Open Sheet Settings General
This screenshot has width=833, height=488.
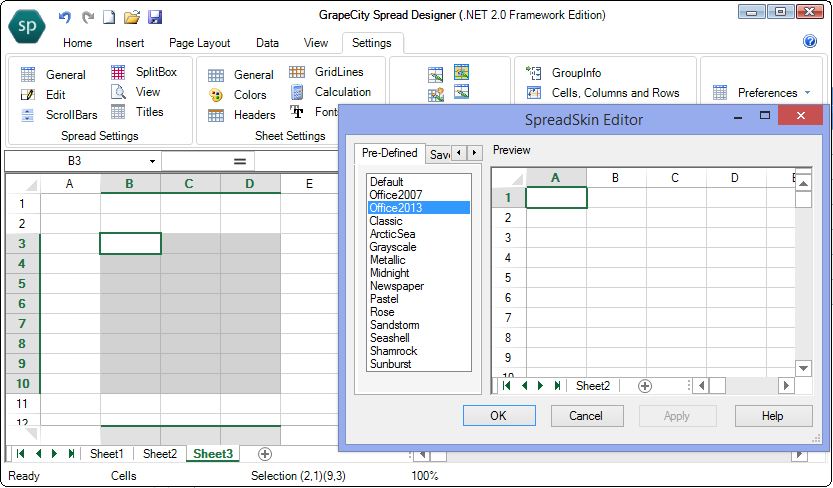coord(241,75)
